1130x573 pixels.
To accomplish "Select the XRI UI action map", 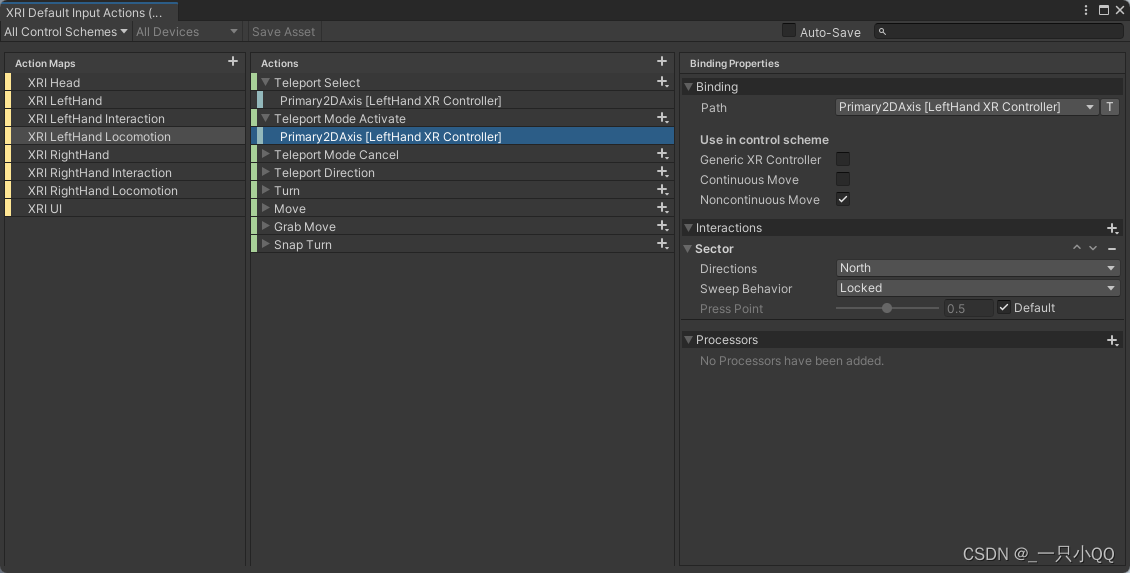I will point(125,208).
